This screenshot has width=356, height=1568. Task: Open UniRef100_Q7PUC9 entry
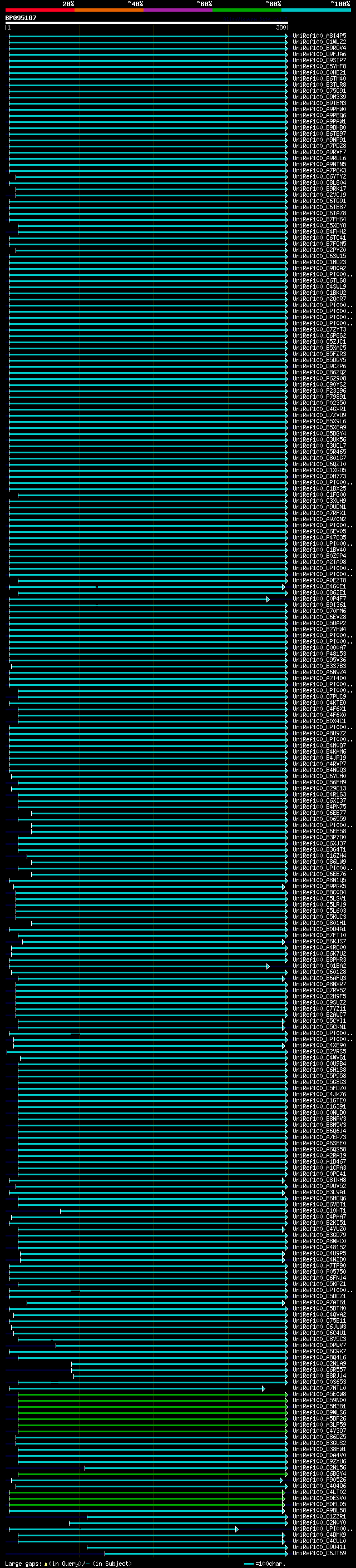point(319,697)
